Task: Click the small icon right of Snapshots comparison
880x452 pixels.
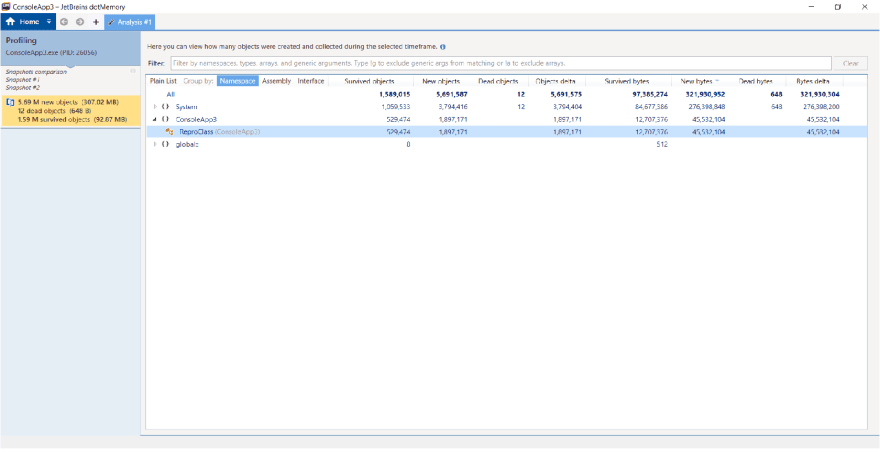Action: pos(133,71)
